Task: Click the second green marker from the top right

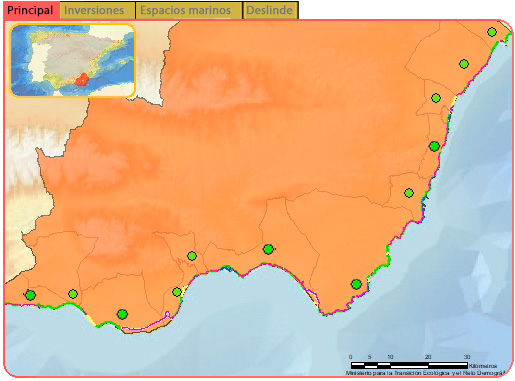Action: [464, 64]
